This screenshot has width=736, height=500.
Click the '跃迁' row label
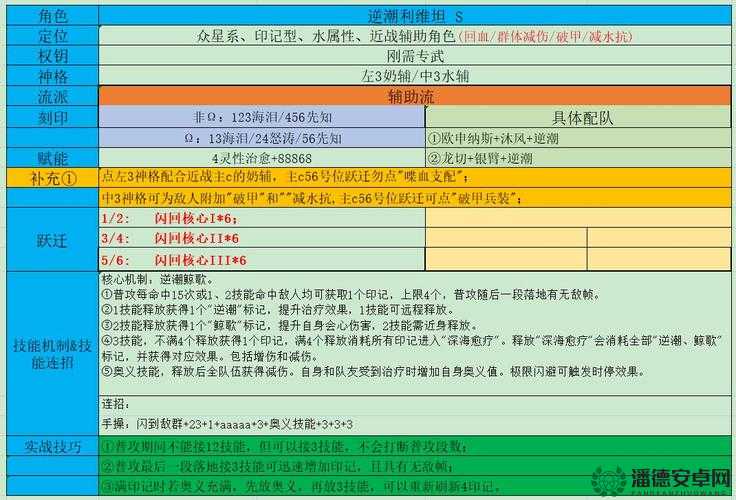tap(53, 240)
